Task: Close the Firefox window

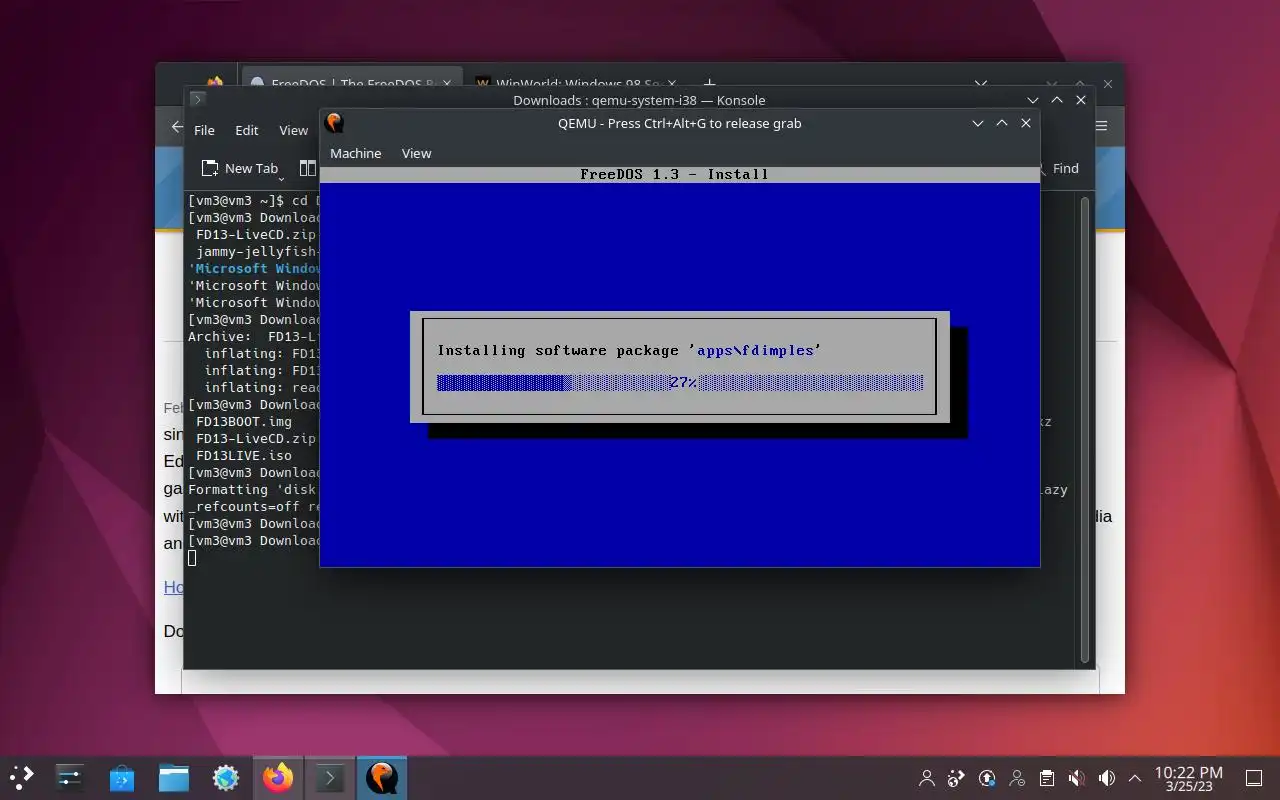Action: point(1107,84)
